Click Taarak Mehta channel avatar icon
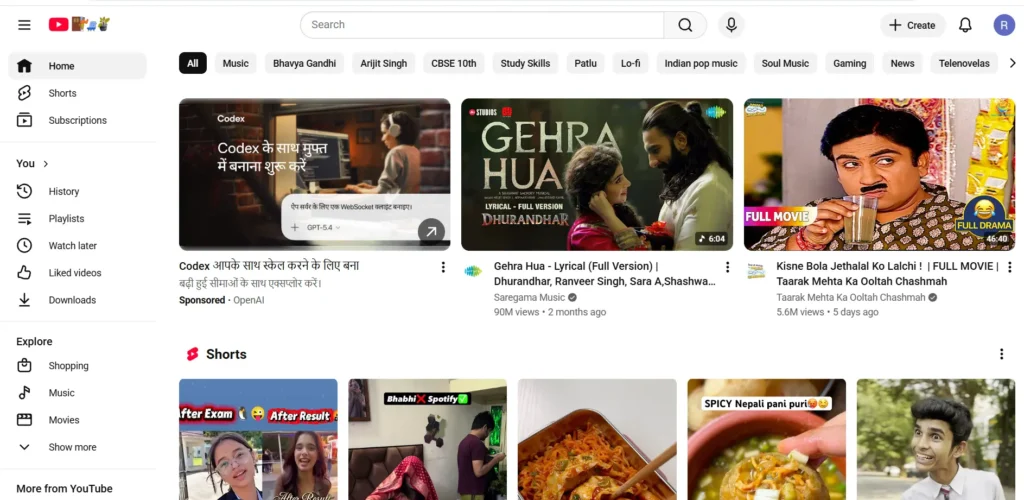Viewport: 1024px width, 500px height. pos(756,271)
